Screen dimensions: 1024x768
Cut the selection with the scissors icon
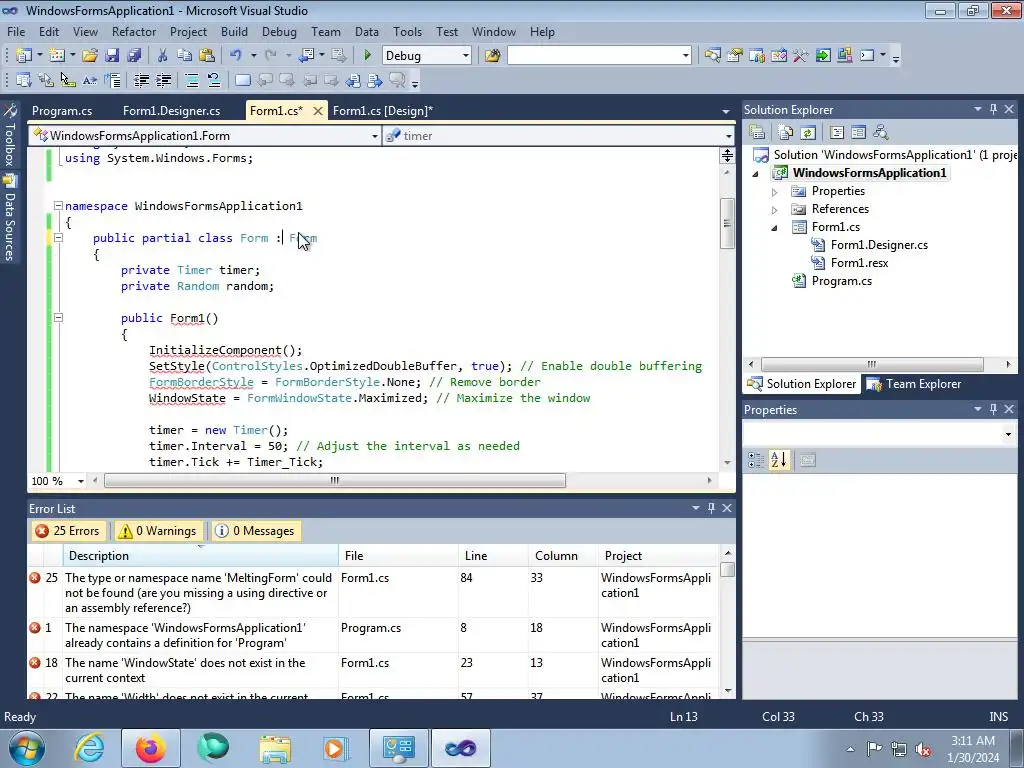point(163,56)
